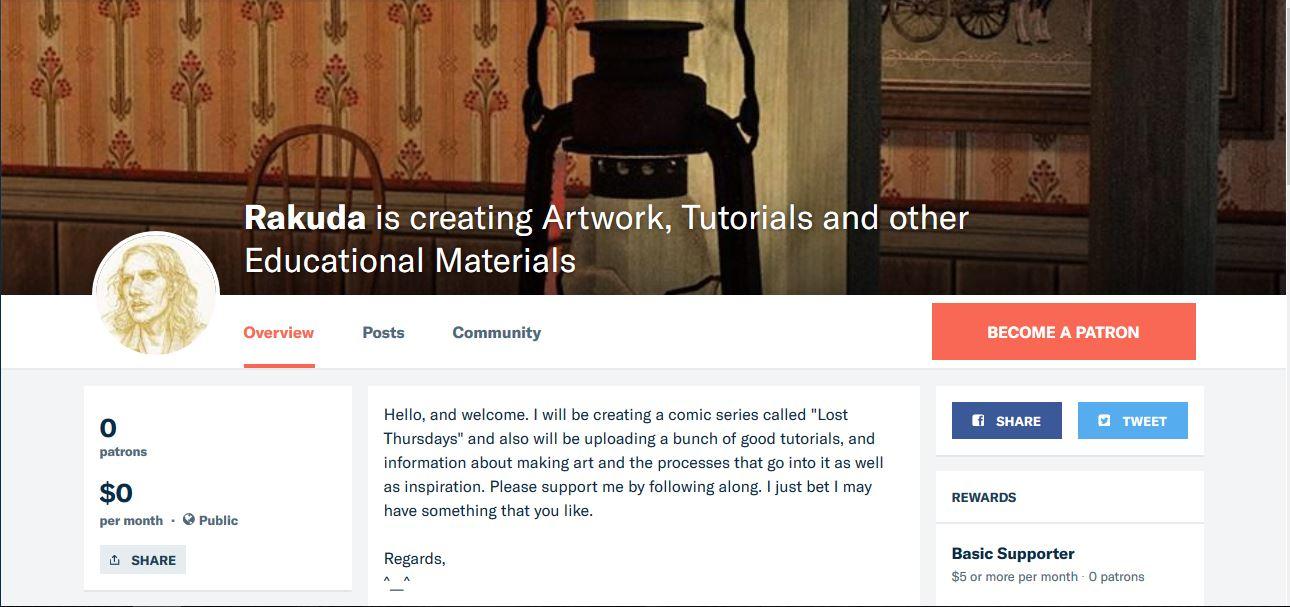Click the share arrow icon under per month
This screenshot has width=1290, height=607.
[x=115, y=560]
